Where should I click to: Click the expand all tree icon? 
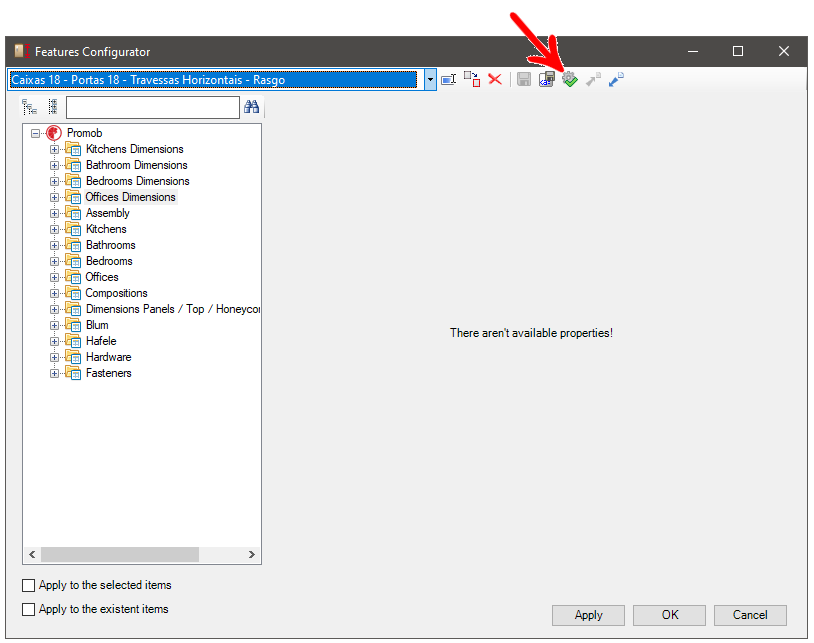(x=30, y=107)
